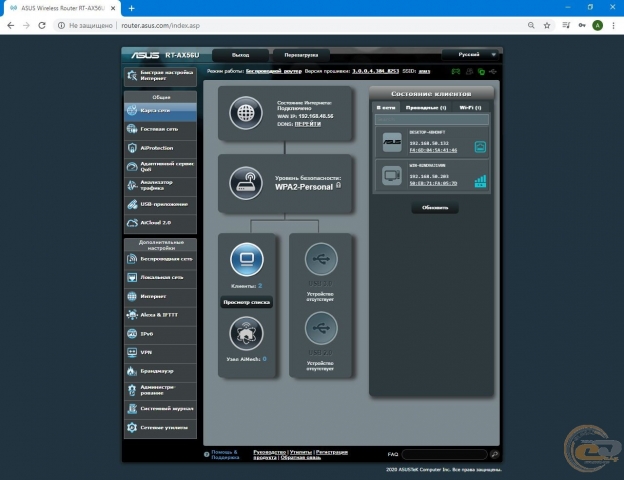Screen dimensions: 624x480
Task: Click the FAQ search input field
Action: tap(445, 455)
